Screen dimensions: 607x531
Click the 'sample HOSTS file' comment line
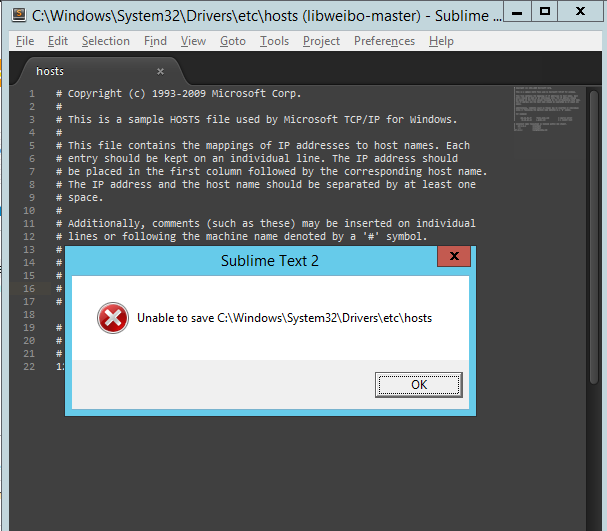coord(257,120)
